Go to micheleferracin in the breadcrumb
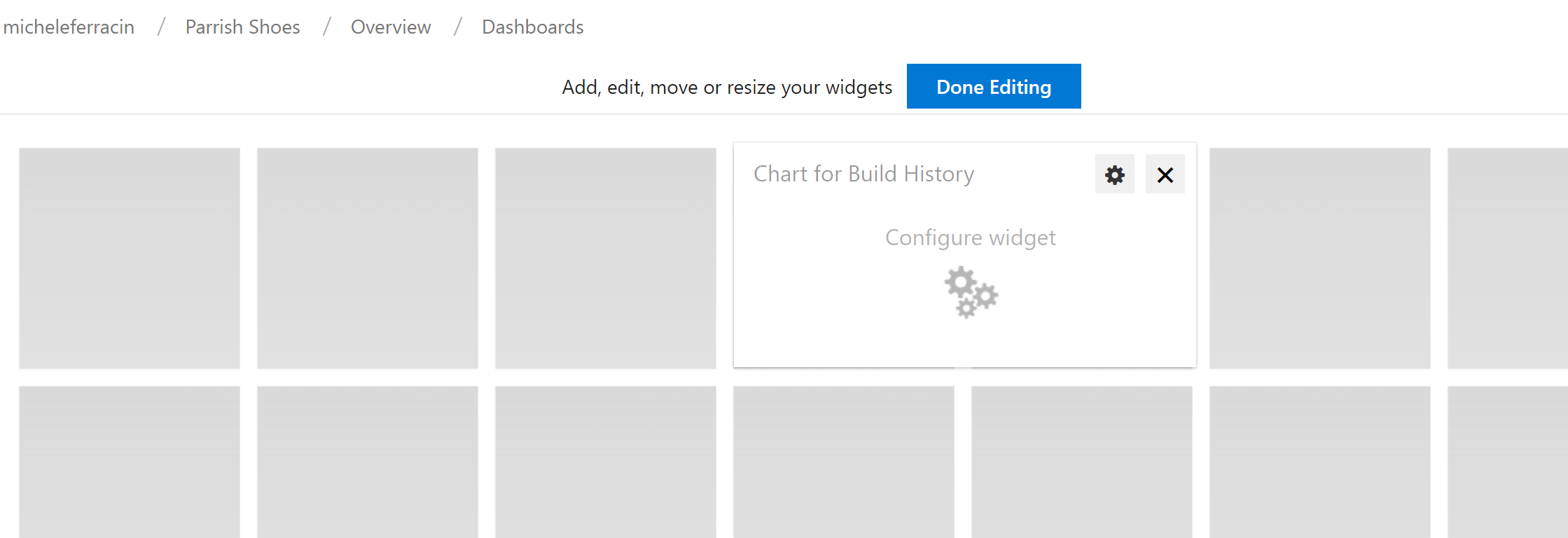The height and width of the screenshot is (538, 1568). (69, 27)
